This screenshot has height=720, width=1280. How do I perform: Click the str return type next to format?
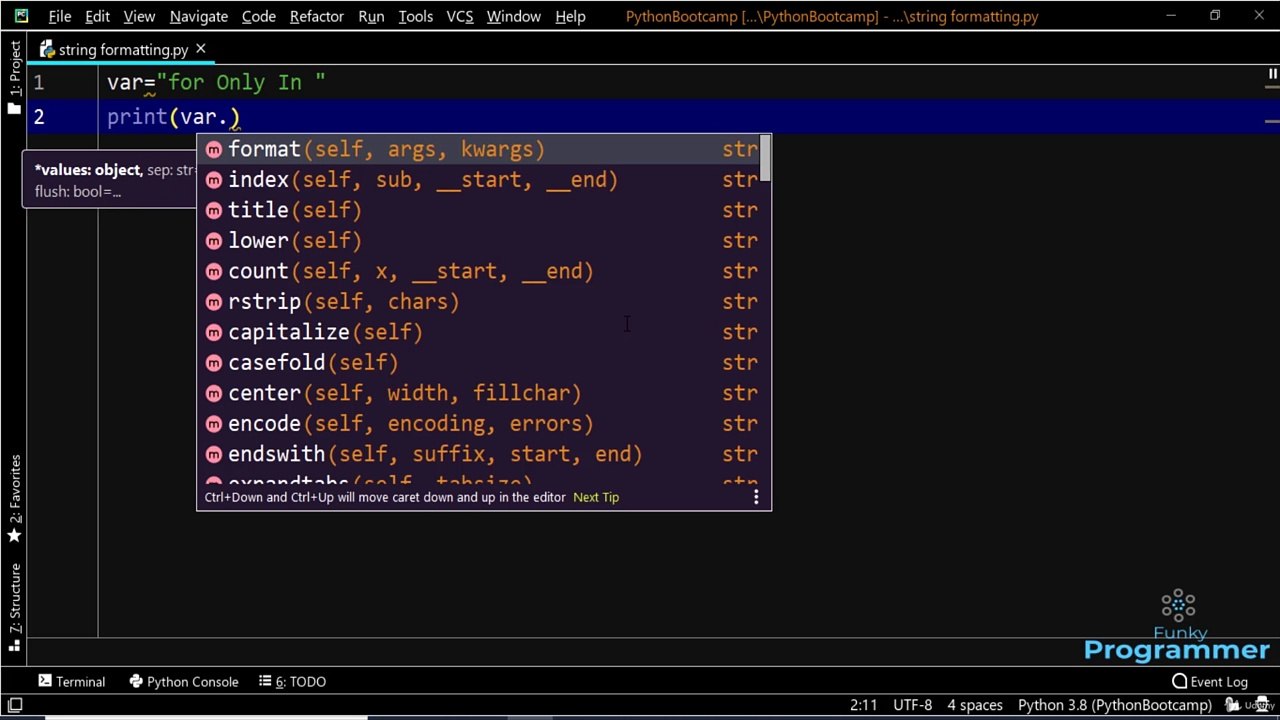click(x=739, y=149)
